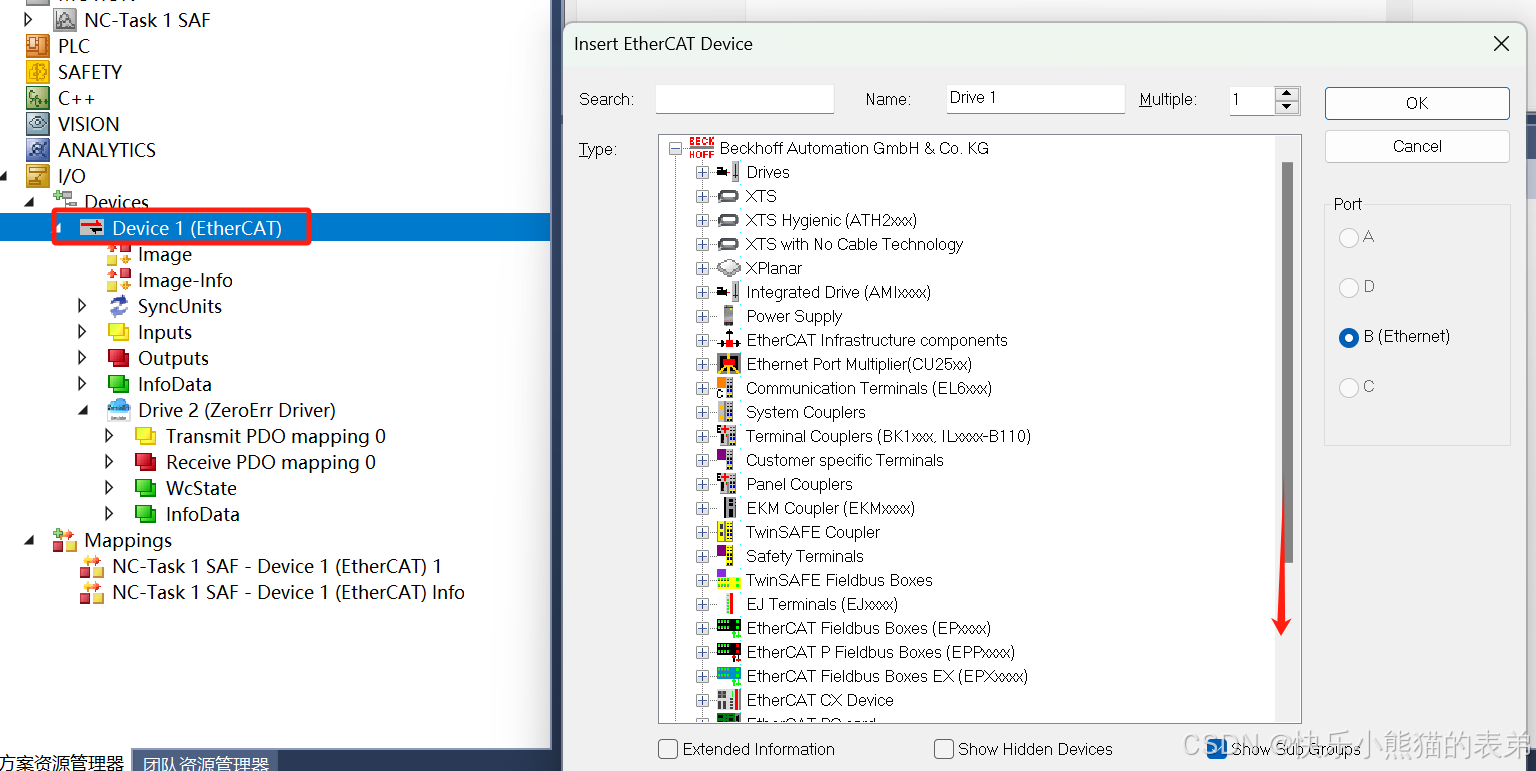This screenshot has width=1536, height=771.
Task: Click the Power Supply category icon
Action: pyautogui.click(x=729, y=316)
